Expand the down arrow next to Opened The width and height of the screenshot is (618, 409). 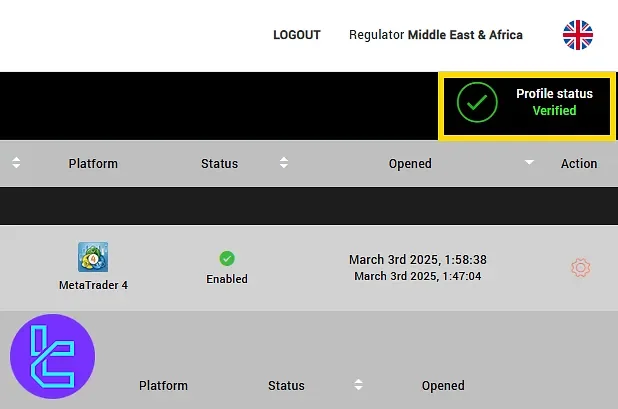pos(529,163)
